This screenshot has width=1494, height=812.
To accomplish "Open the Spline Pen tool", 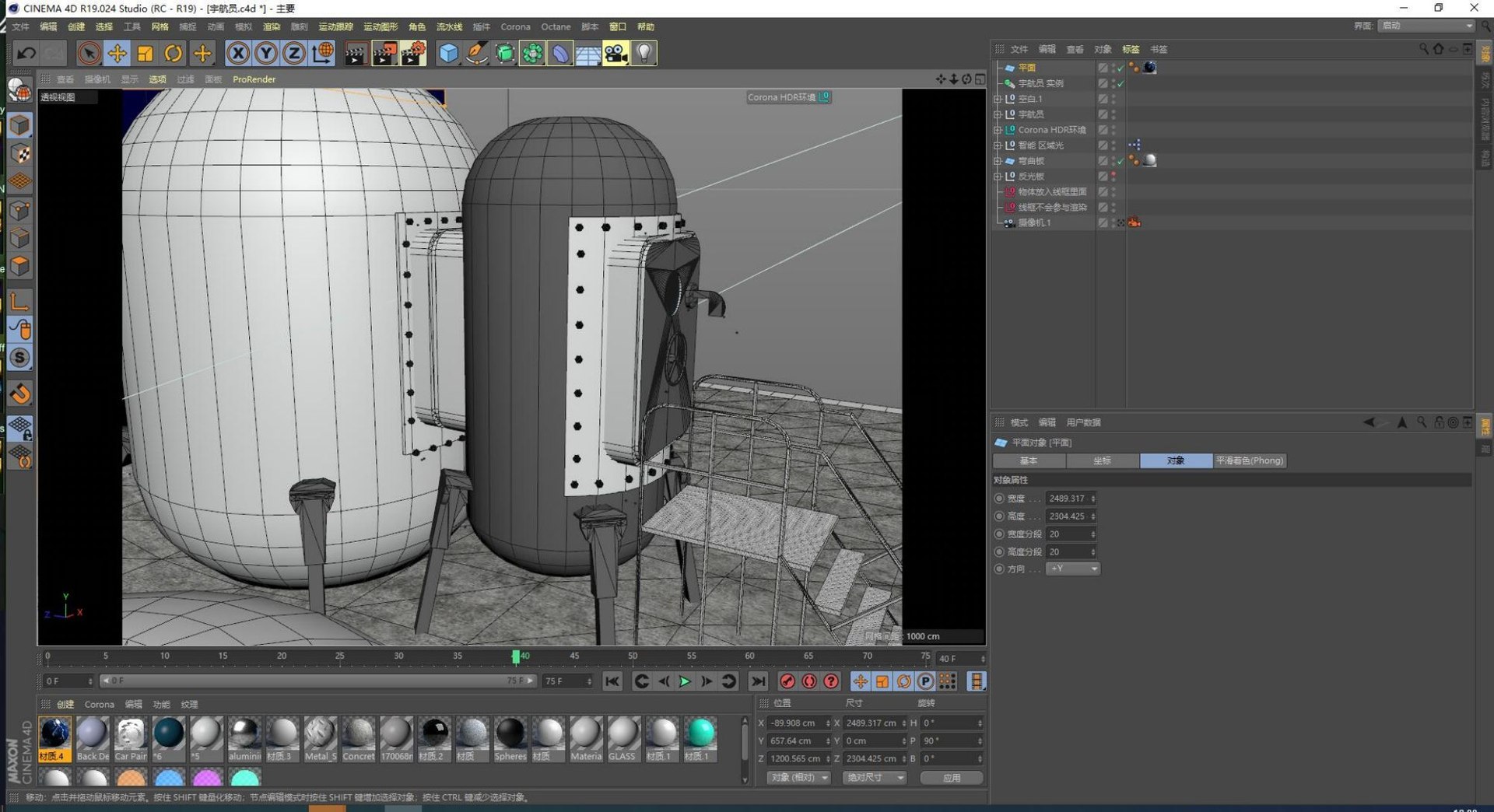I will [x=477, y=54].
